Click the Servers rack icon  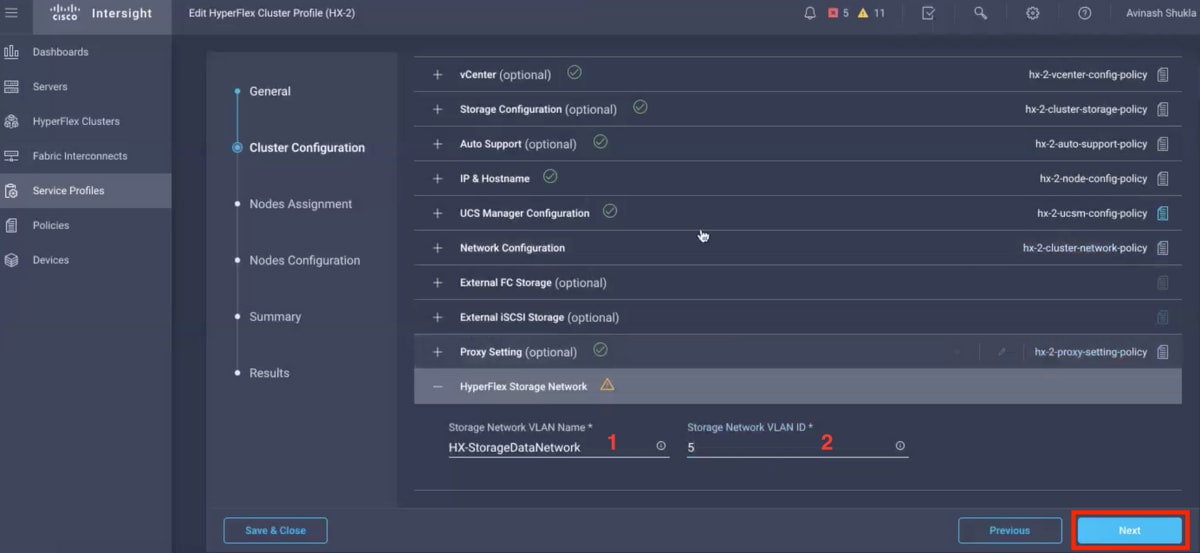click(12, 87)
